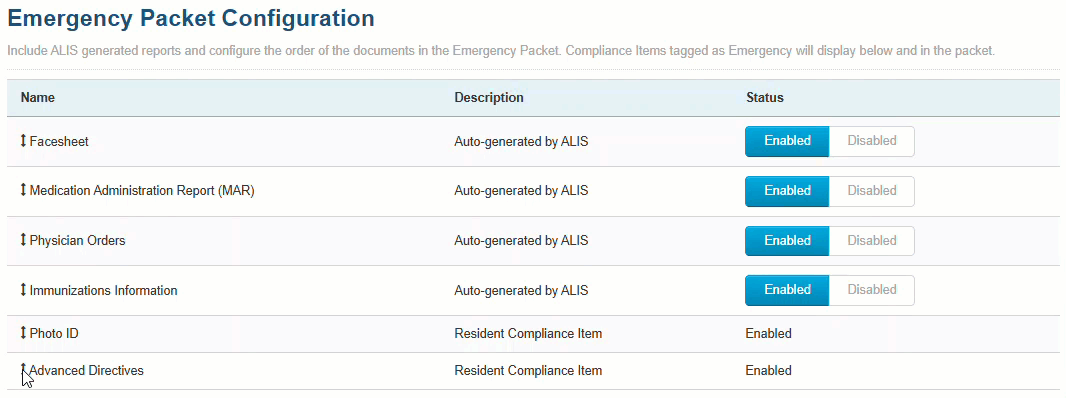Click Enabled for Immunizations Information
Image resolution: width=1066 pixels, height=398 pixels.
[x=787, y=291]
